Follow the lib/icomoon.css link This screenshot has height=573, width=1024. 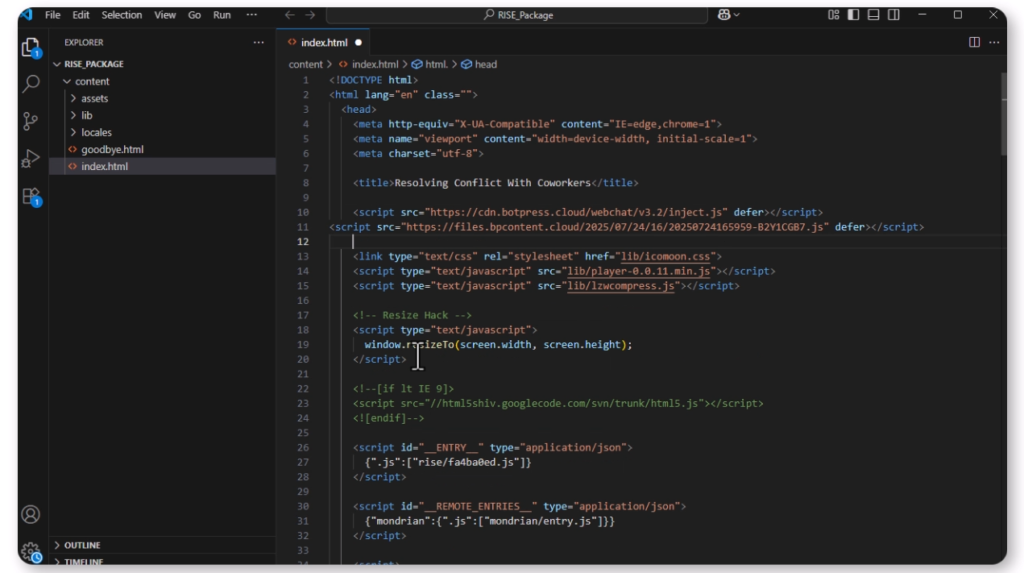pos(665,256)
